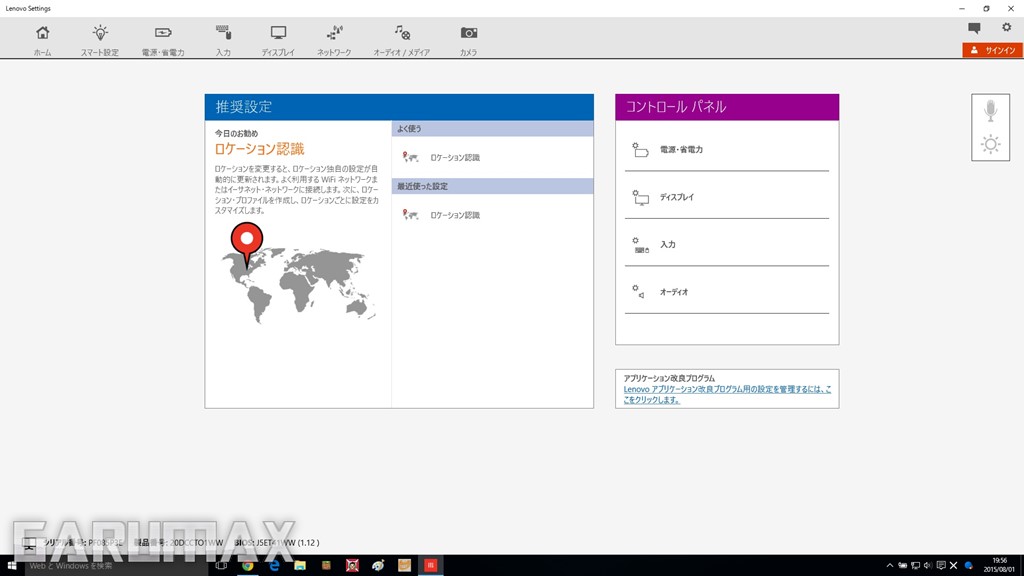This screenshot has width=1024, height=576.
Task: Open 電源・省電力 in the Control Panel list
Action: point(681,150)
